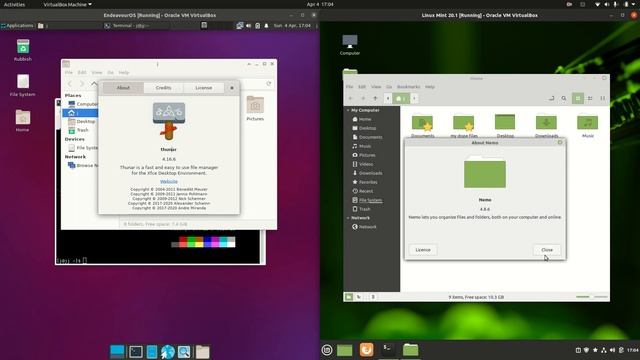Viewport: 640px width, 360px height.
Task: Select Recent in Nemo sidebar
Action: (x=362, y=191)
